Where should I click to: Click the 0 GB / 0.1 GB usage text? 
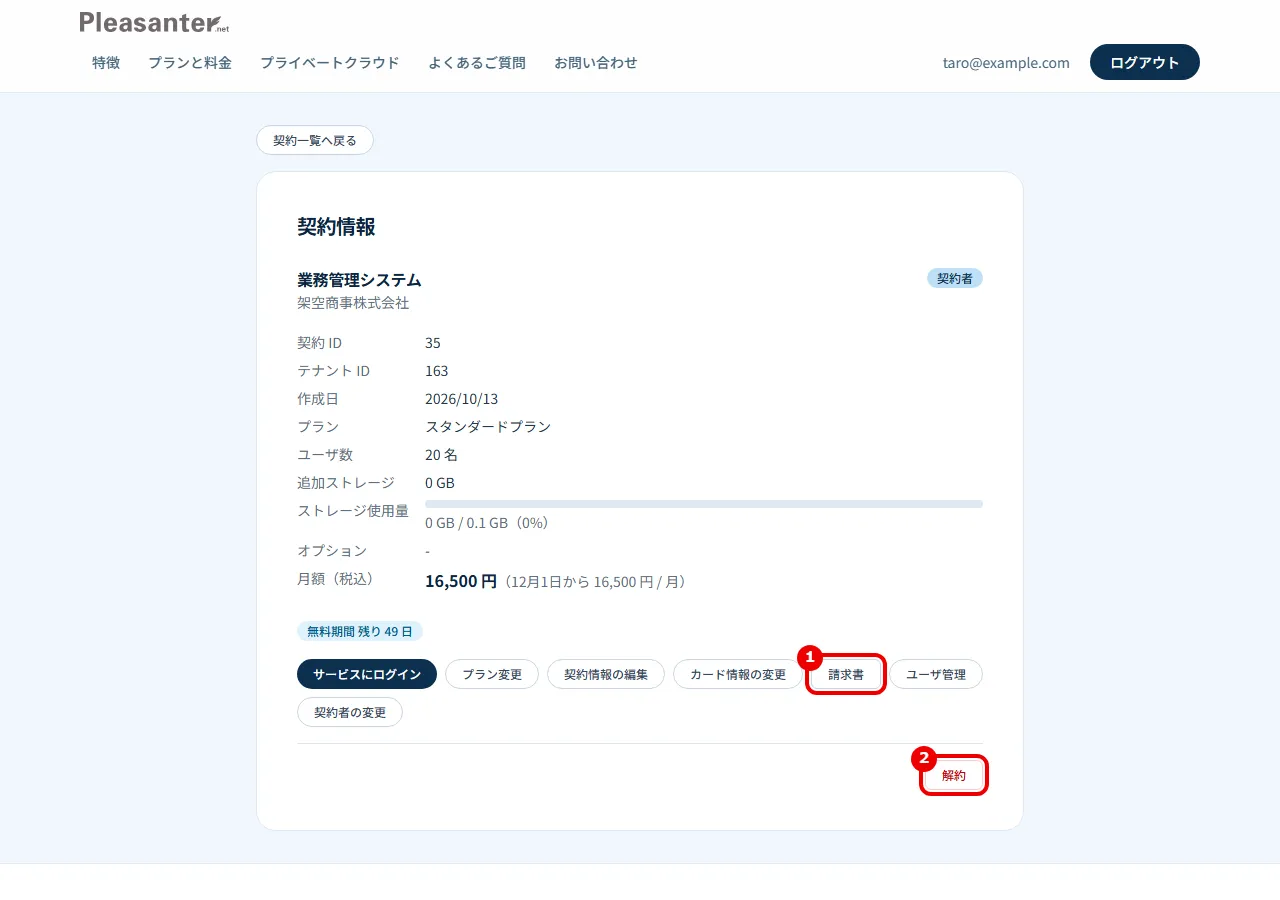[487, 522]
